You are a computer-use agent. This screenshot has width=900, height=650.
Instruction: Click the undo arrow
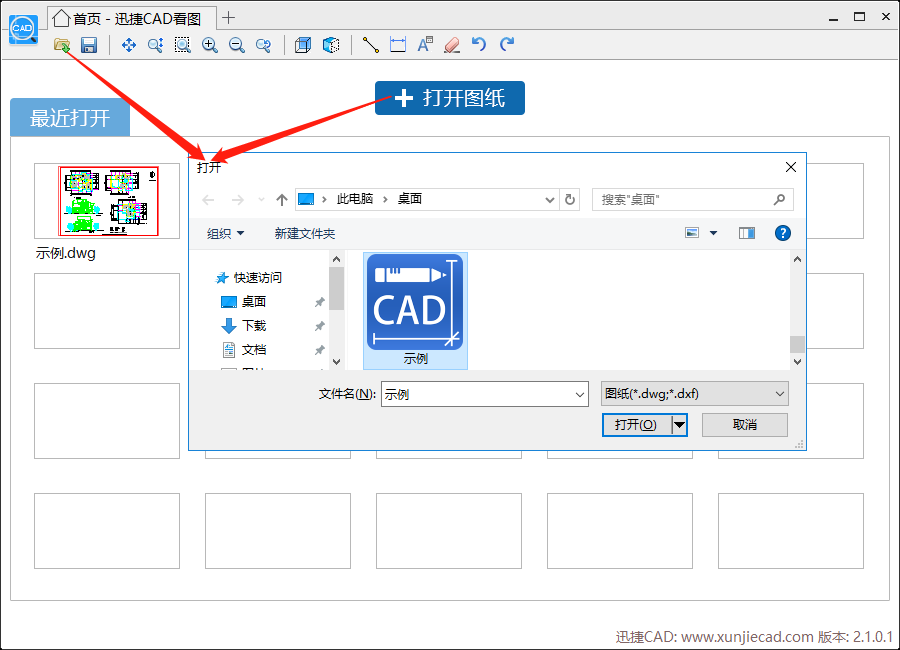click(x=479, y=44)
